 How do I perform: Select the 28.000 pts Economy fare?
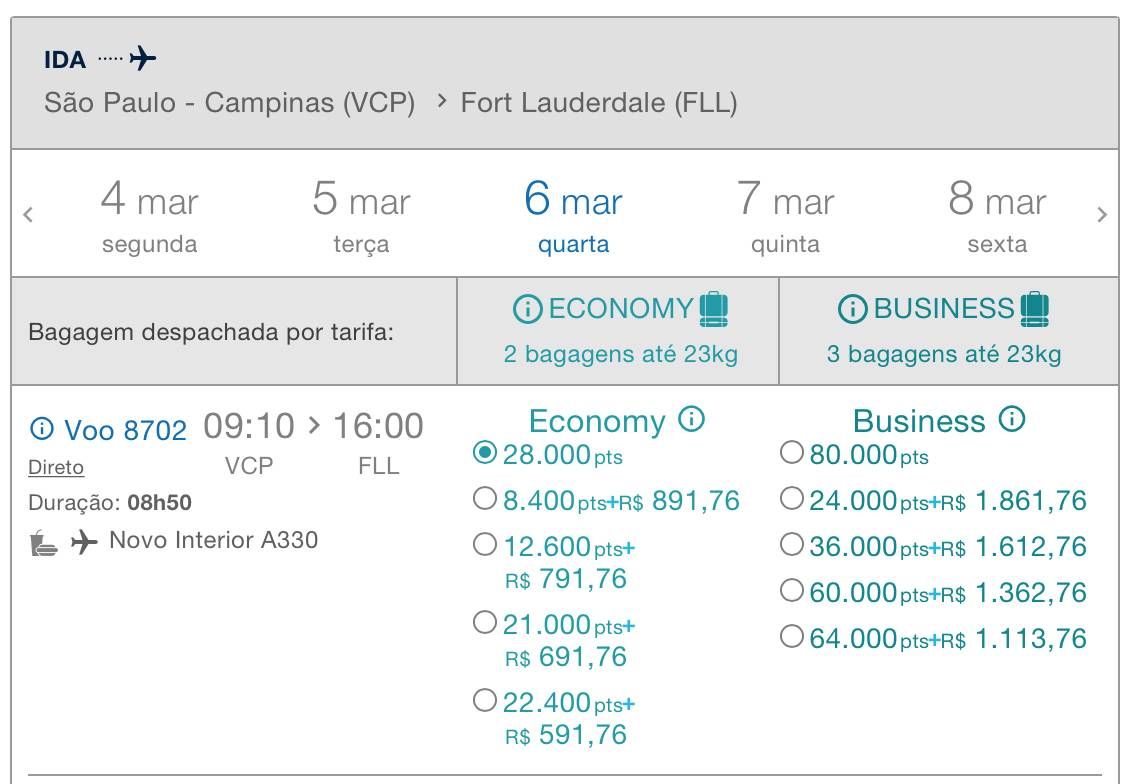(484, 453)
